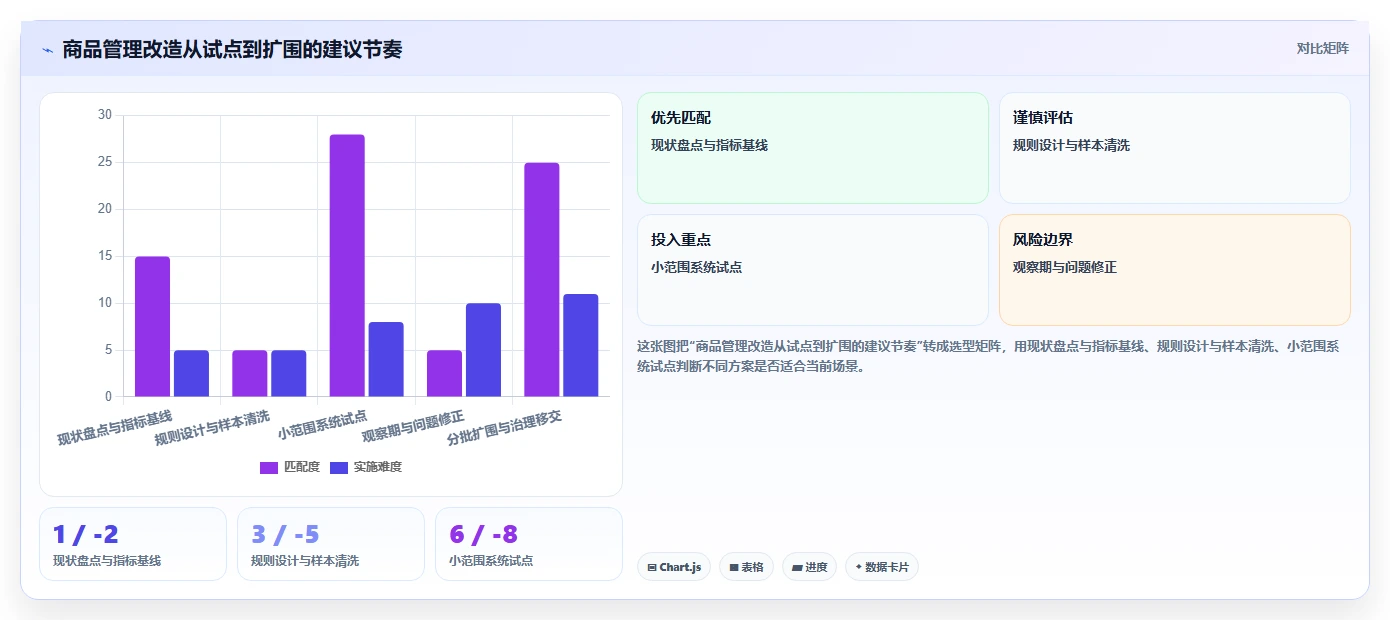Viewport: 1390px width, 620px height.
Task: Click 规则设计与样本清洗 text in 谨慎评估 card
Action: (1071, 145)
